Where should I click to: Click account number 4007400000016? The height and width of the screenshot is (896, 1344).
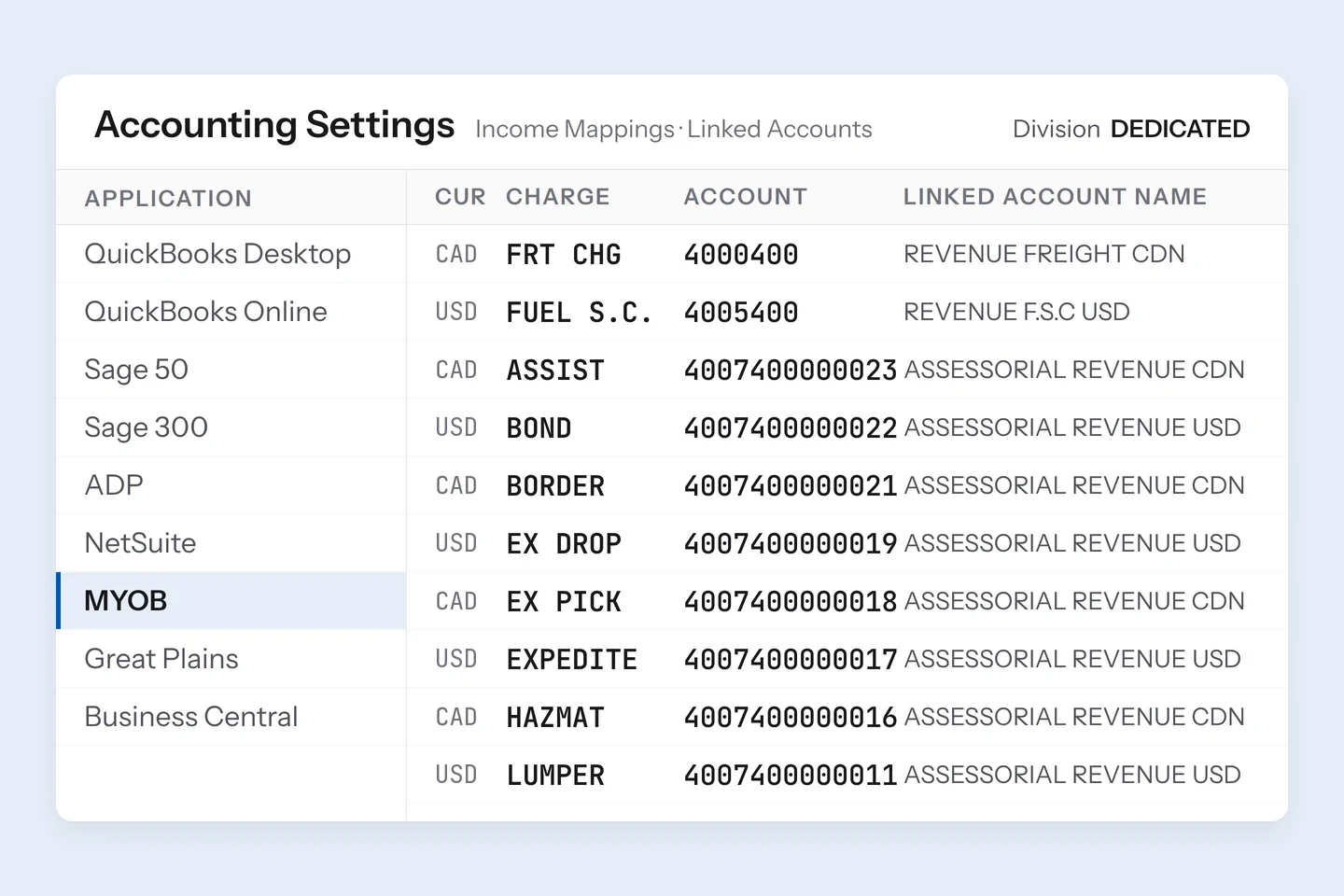(791, 717)
